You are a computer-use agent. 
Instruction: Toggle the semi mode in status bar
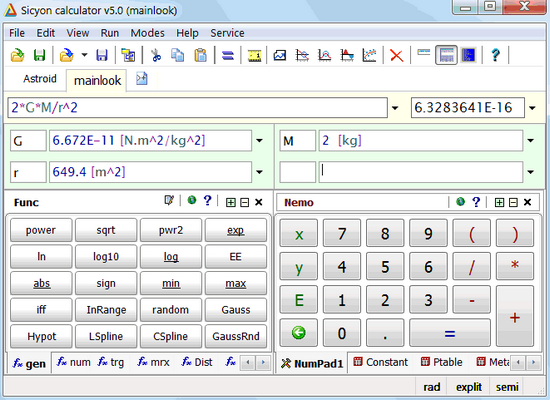[507, 387]
